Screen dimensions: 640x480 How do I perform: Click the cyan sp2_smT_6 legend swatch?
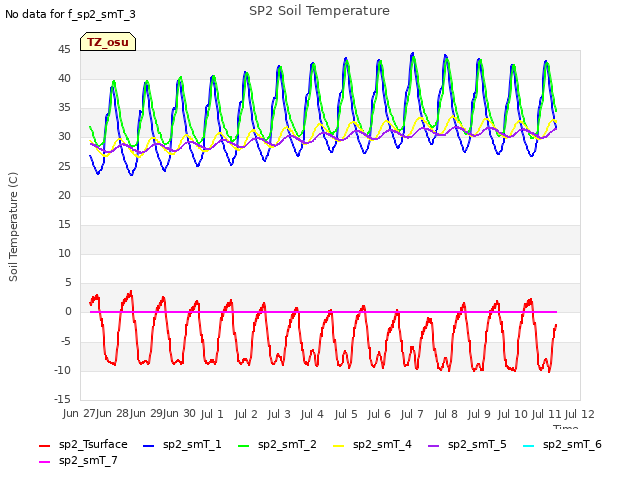[529, 446]
